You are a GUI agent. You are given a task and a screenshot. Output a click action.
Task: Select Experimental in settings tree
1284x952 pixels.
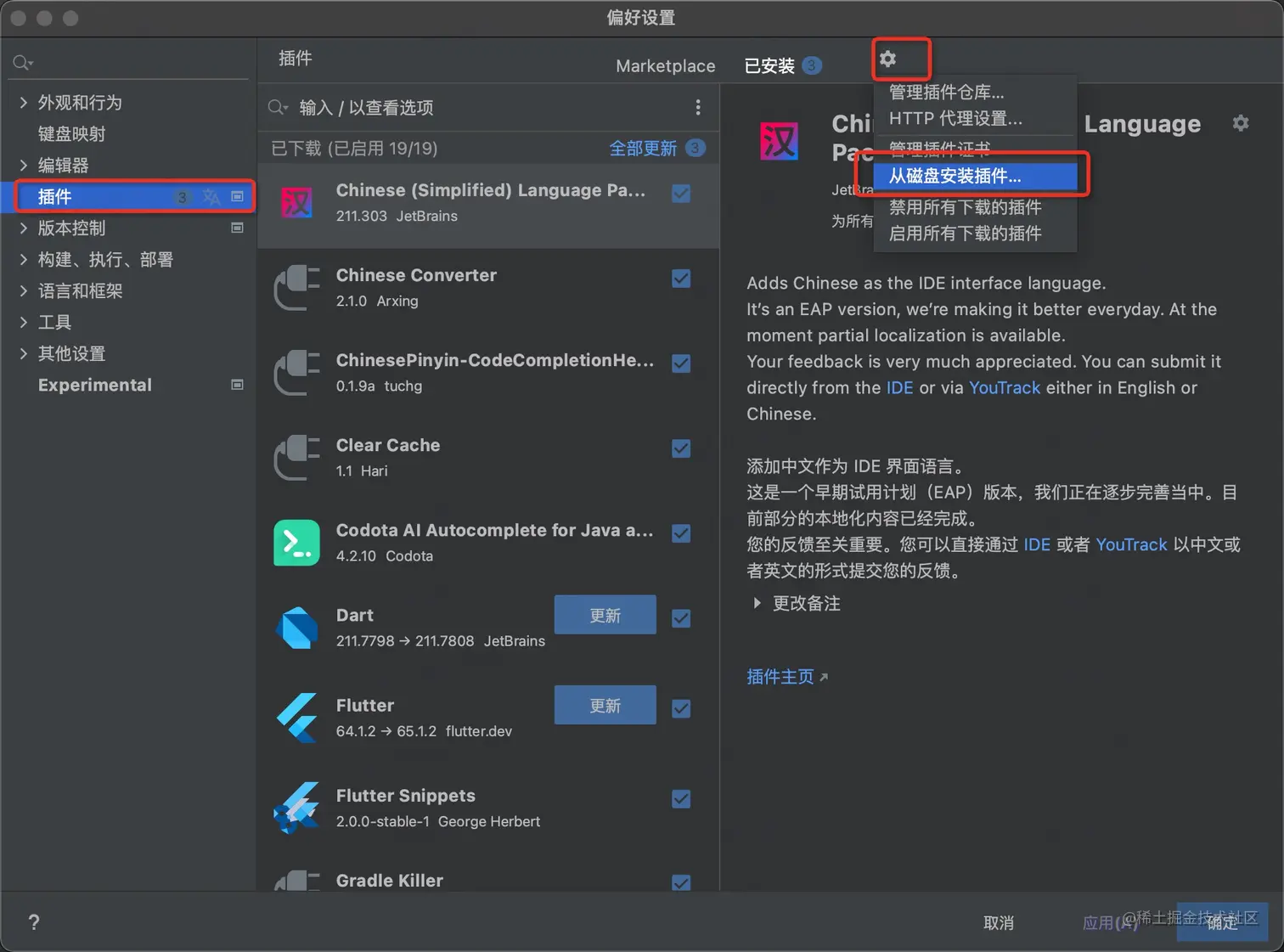pyautogui.click(x=95, y=385)
